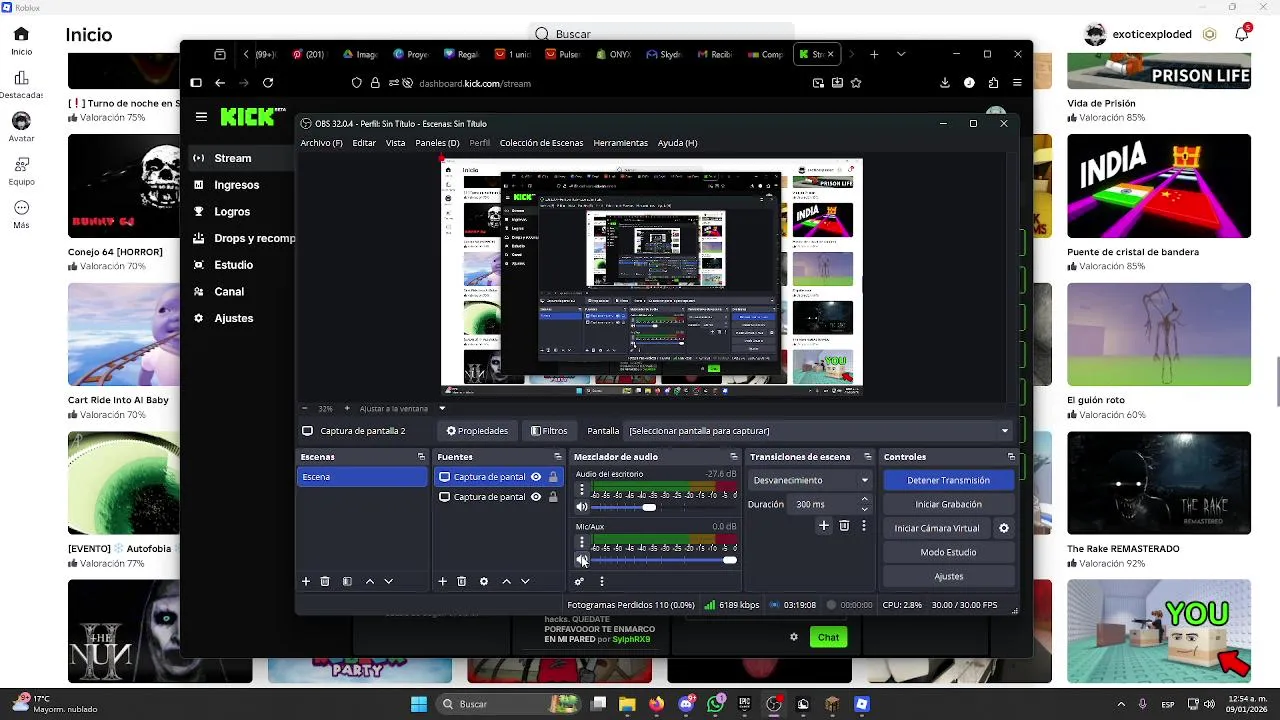Undock the Escenas panel
The image size is (1280, 720).
click(x=421, y=457)
